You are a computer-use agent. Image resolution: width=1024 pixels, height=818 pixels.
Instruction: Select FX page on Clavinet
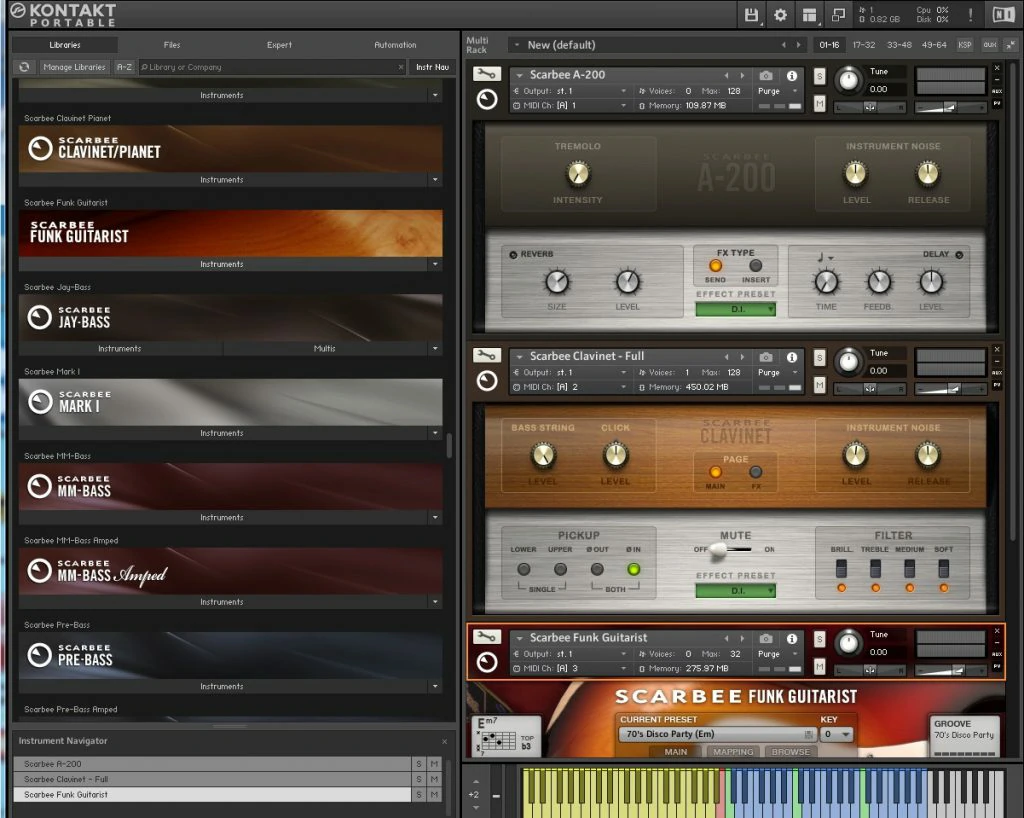tap(756, 472)
